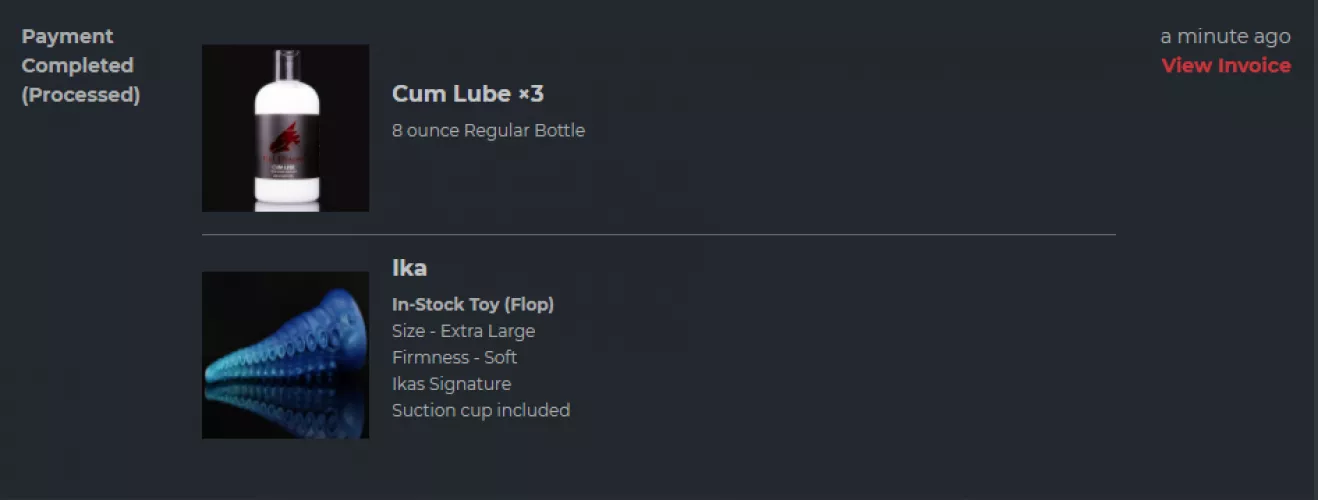1318x500 pixels.
Task: Select the Size - Extra Large line
Action: 463,331
